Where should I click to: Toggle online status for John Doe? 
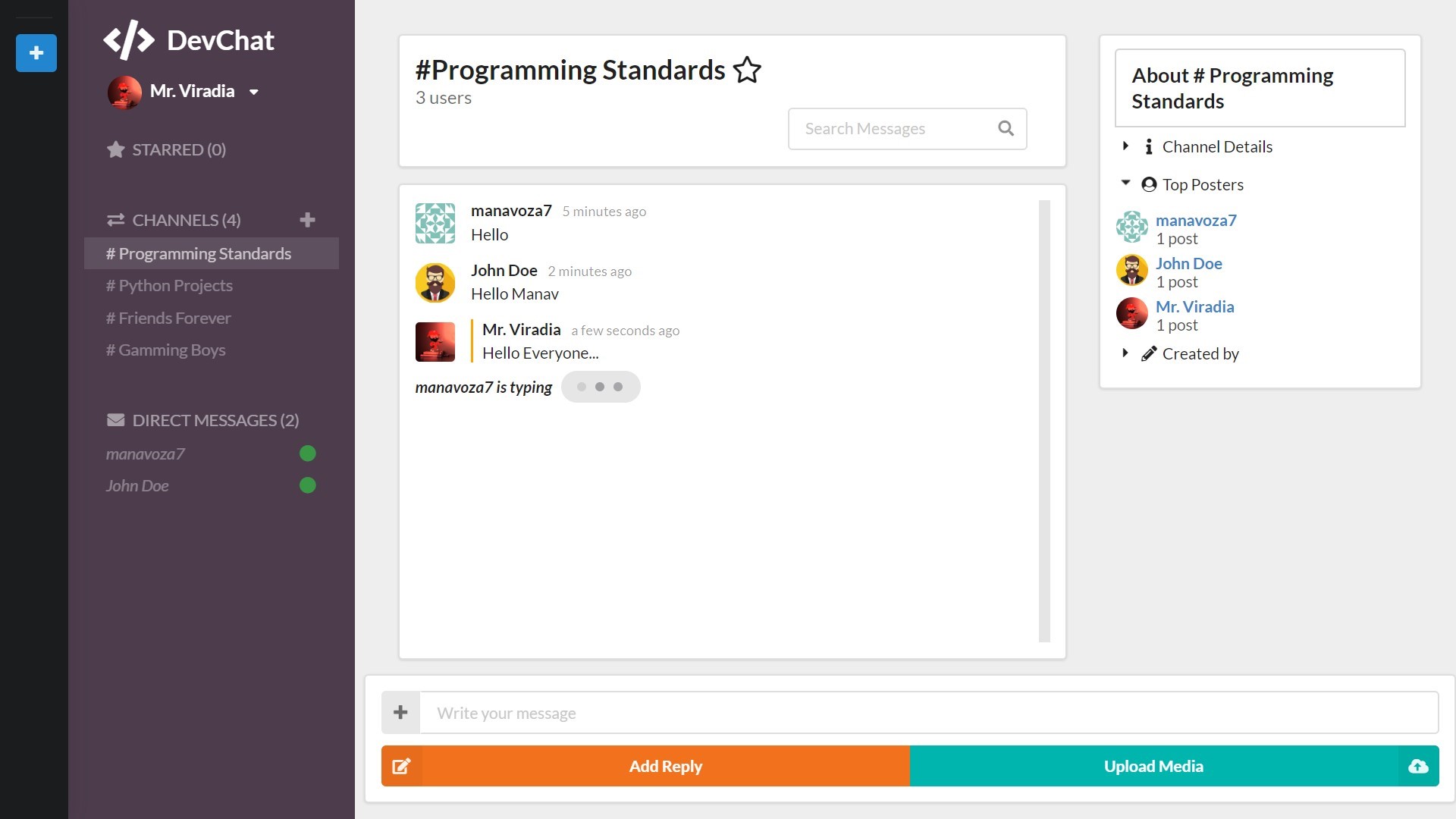309,485
